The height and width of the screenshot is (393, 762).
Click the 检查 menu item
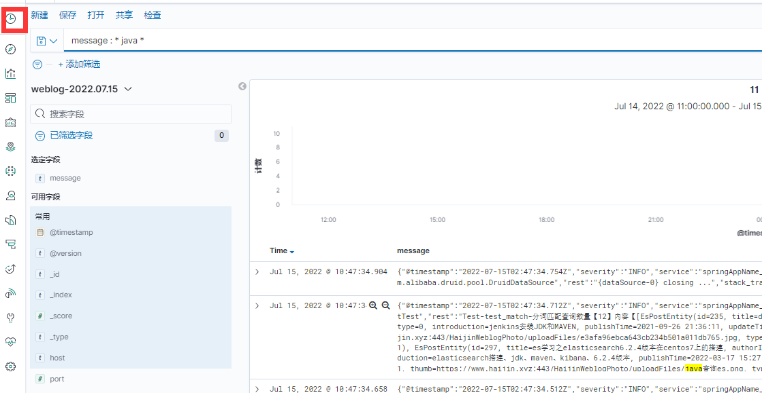click(153, 15)
